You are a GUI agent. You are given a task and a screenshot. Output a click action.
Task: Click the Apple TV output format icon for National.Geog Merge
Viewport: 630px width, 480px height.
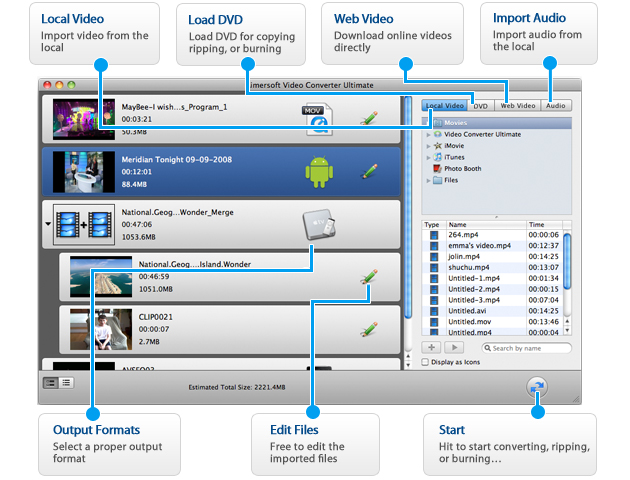(319, 224)
